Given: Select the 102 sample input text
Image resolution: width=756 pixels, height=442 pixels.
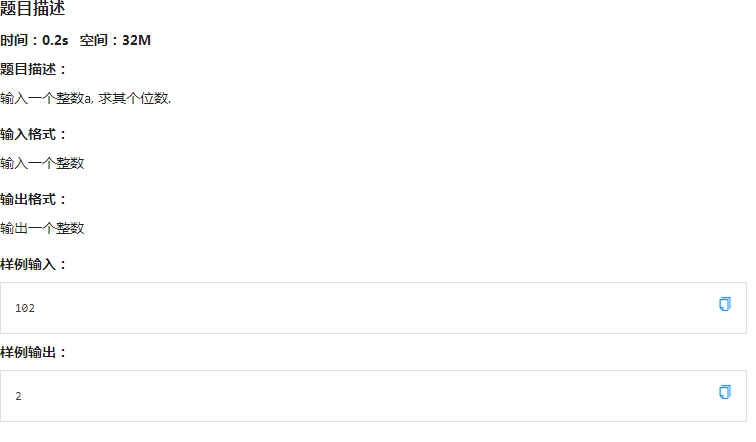Looking at the screenshot, I should pyautogui.click(x=25, y=308).
